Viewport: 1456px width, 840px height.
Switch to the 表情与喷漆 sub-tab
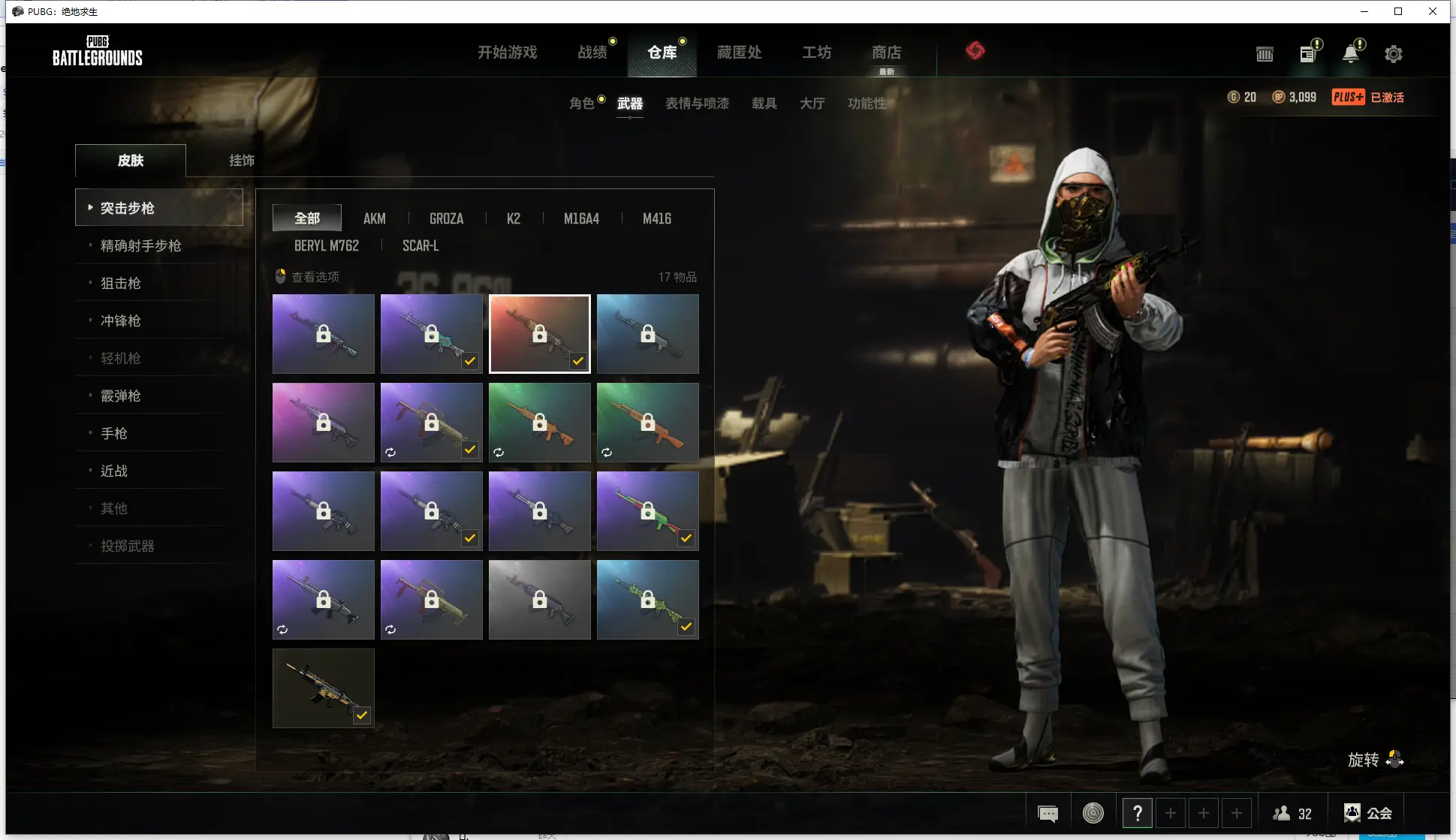tap(698, 104)
